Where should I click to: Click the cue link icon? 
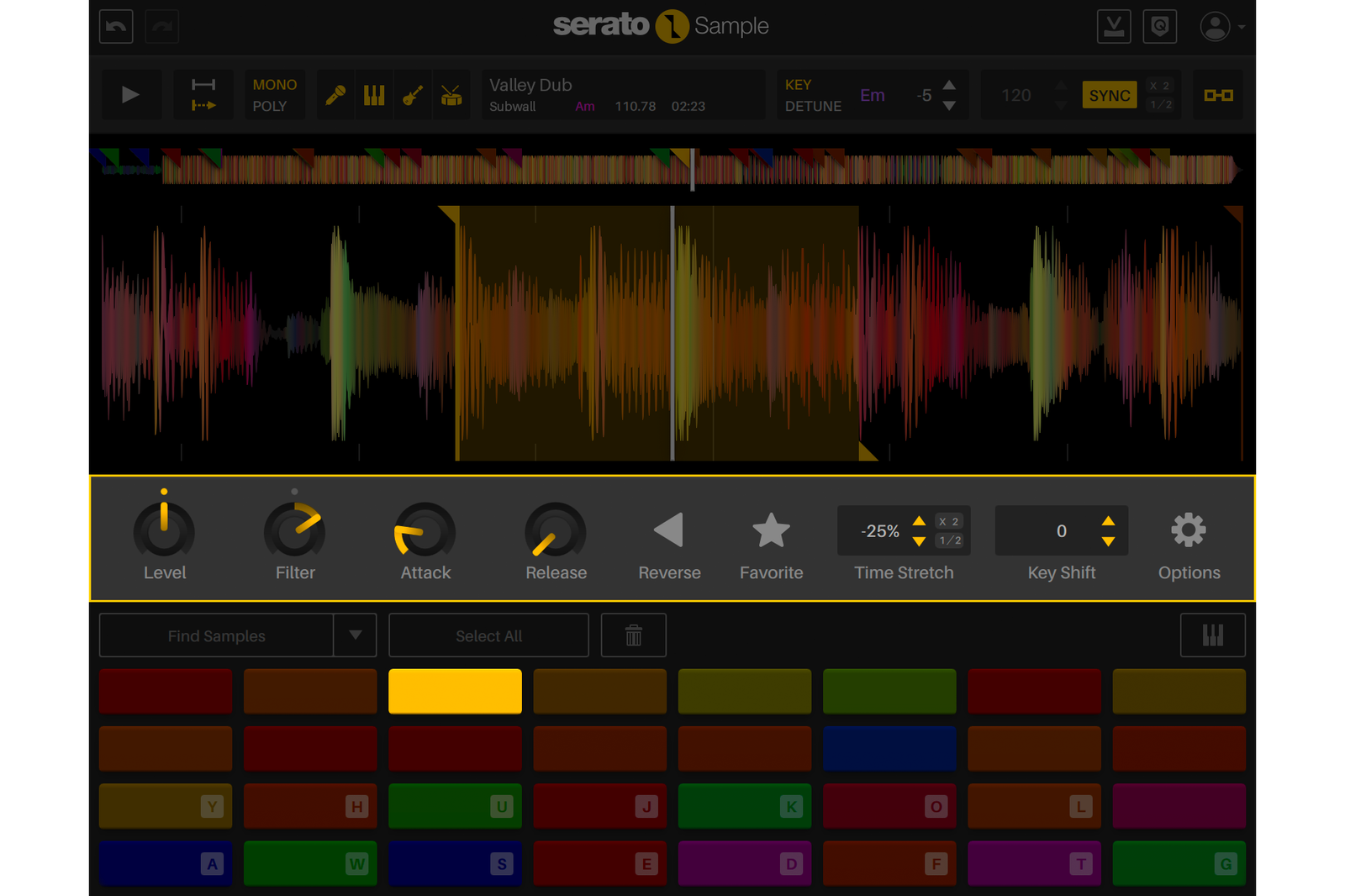(x=1217, y=94)
